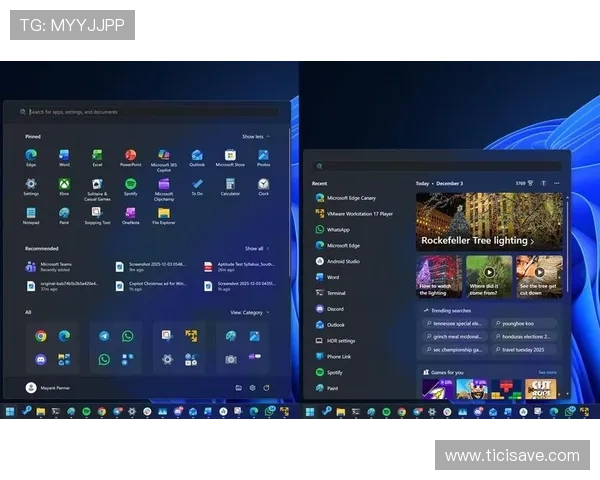The width and height of the screenshot is (600, 480).
Task: Open the three-dot menu next to December 3
Action: pos(557,183)
